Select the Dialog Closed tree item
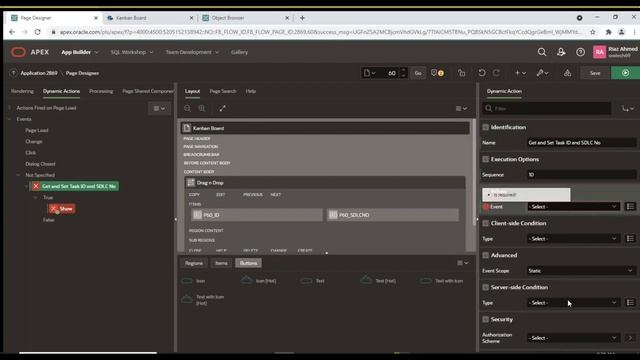The image size is (640, 360). coord(40,164)
